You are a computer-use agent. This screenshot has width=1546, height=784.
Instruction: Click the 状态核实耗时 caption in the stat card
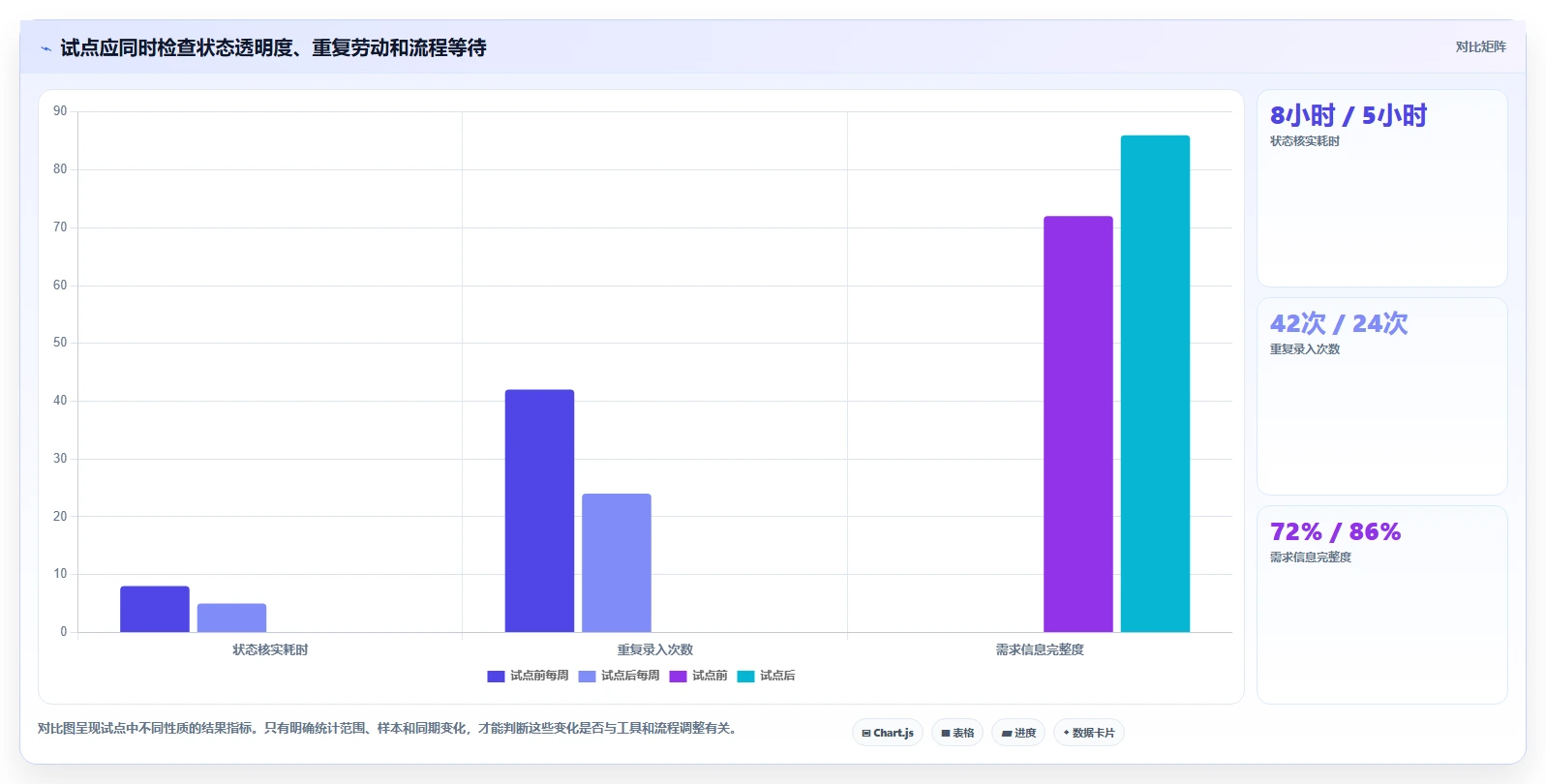(x=1305, y=141)
